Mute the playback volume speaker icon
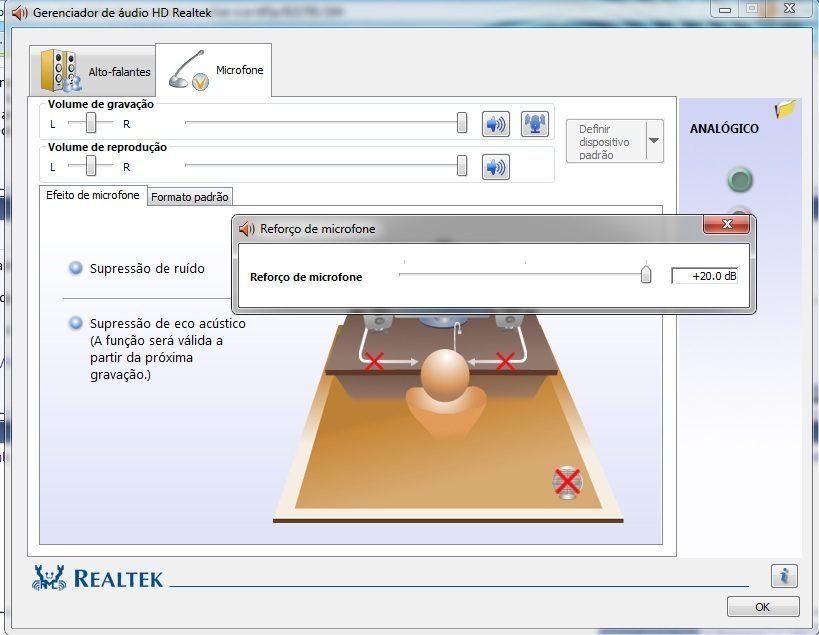This screenshot has width=819, height=635. click(x=496, y=166)
